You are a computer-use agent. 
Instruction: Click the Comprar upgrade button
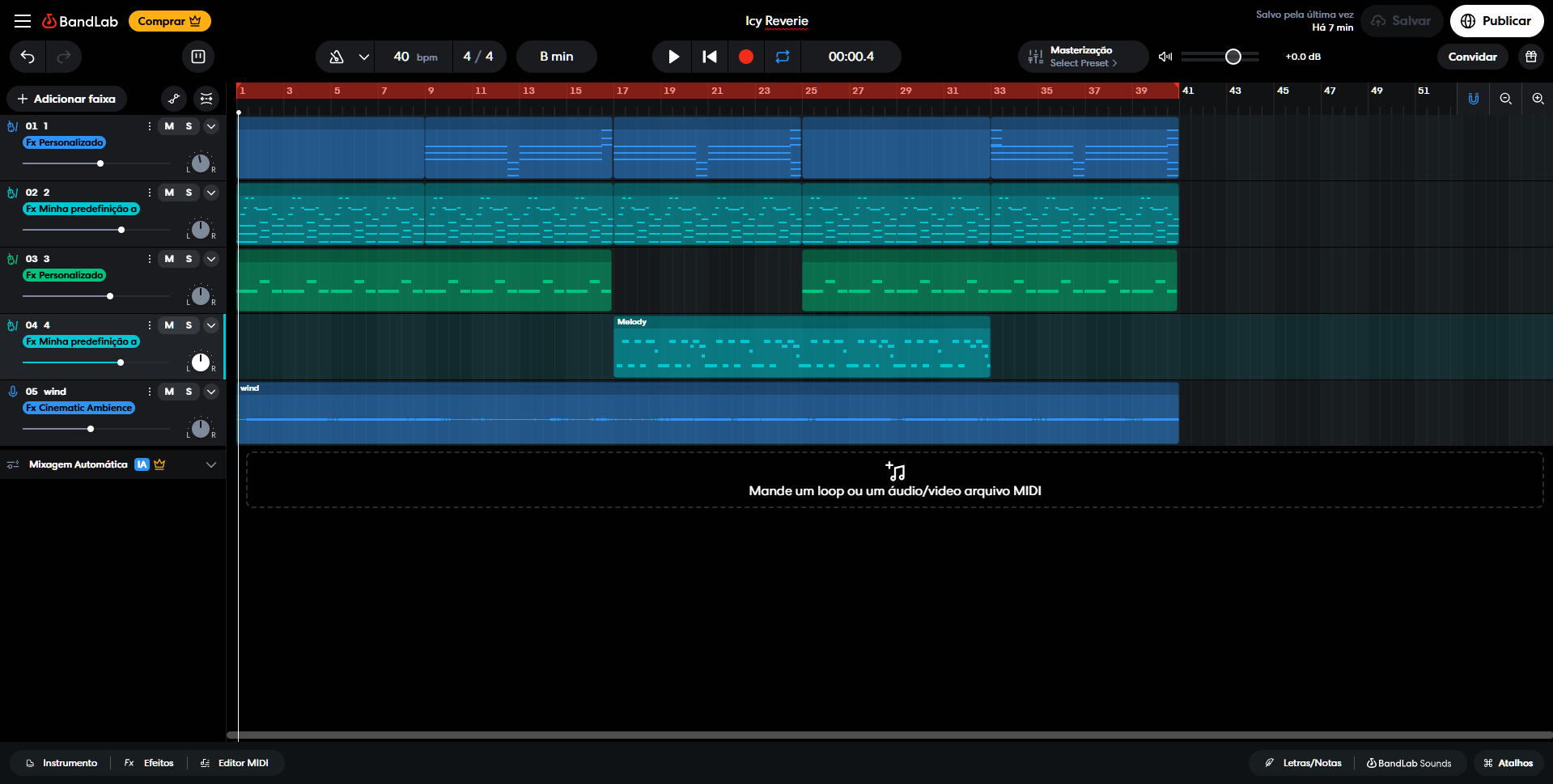point(169,21)
